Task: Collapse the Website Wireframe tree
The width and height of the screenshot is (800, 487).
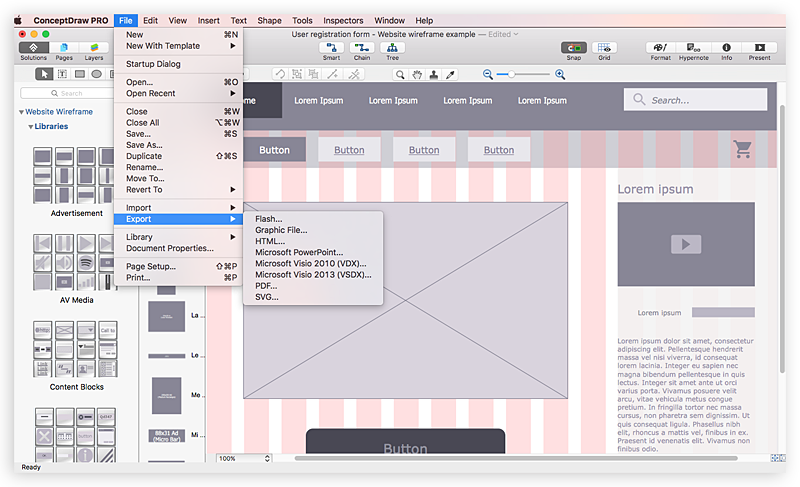Action: [21, 112]
